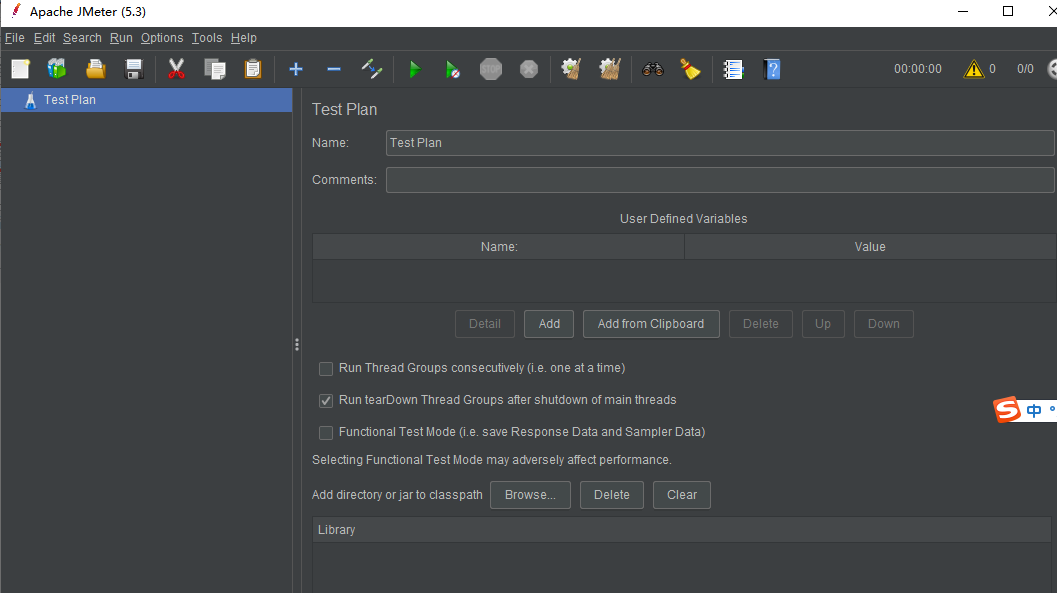Click the Open file folder icon

click(x=96, y=69)
